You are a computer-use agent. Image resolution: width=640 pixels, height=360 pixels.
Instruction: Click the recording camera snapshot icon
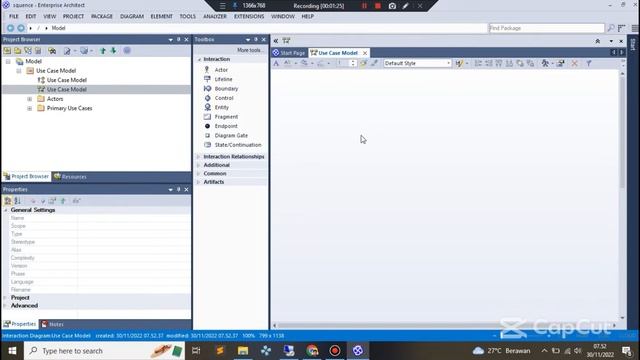point(392,6)
